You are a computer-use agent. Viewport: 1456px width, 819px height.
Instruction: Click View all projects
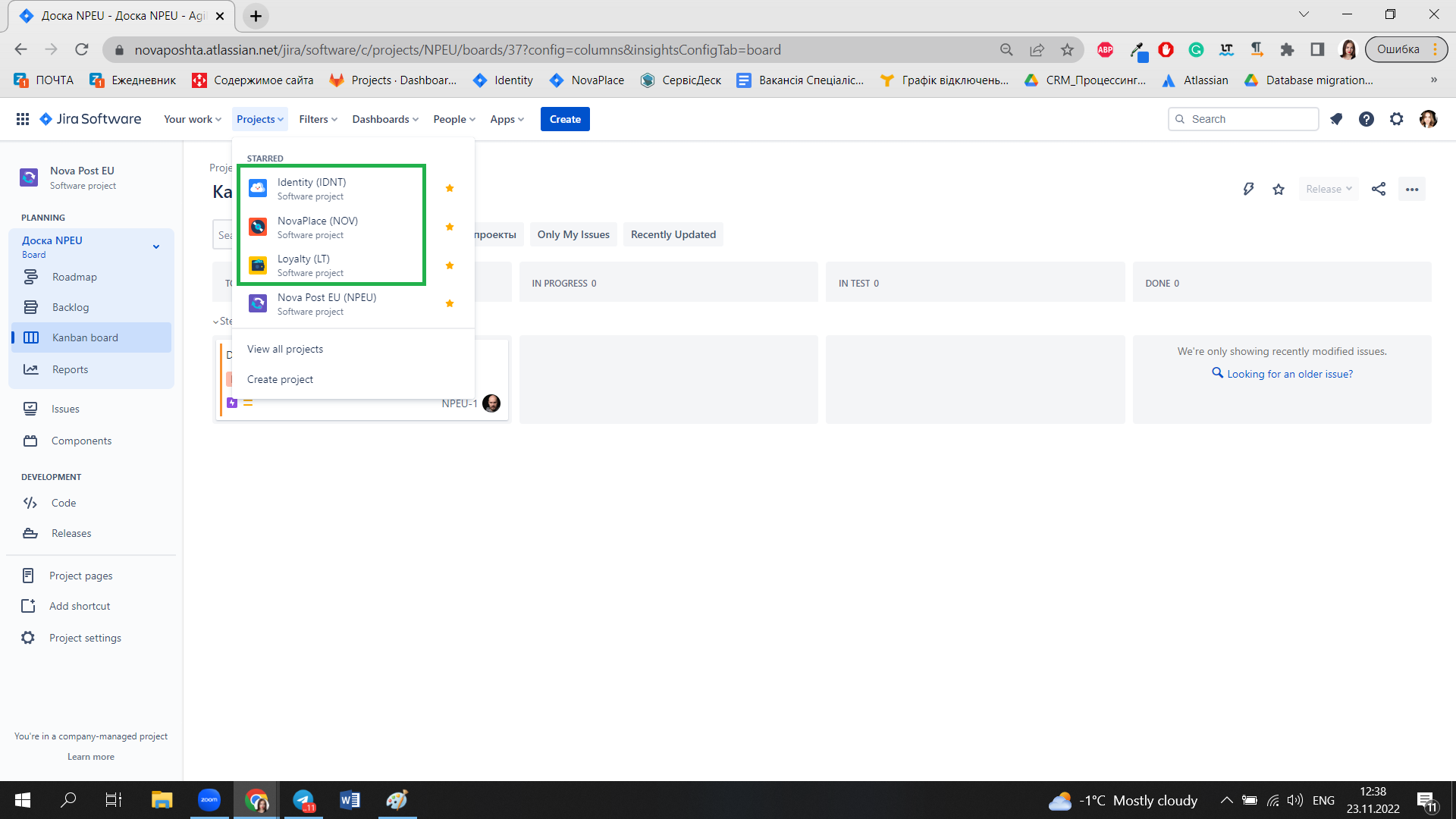[x=285, y=349]
